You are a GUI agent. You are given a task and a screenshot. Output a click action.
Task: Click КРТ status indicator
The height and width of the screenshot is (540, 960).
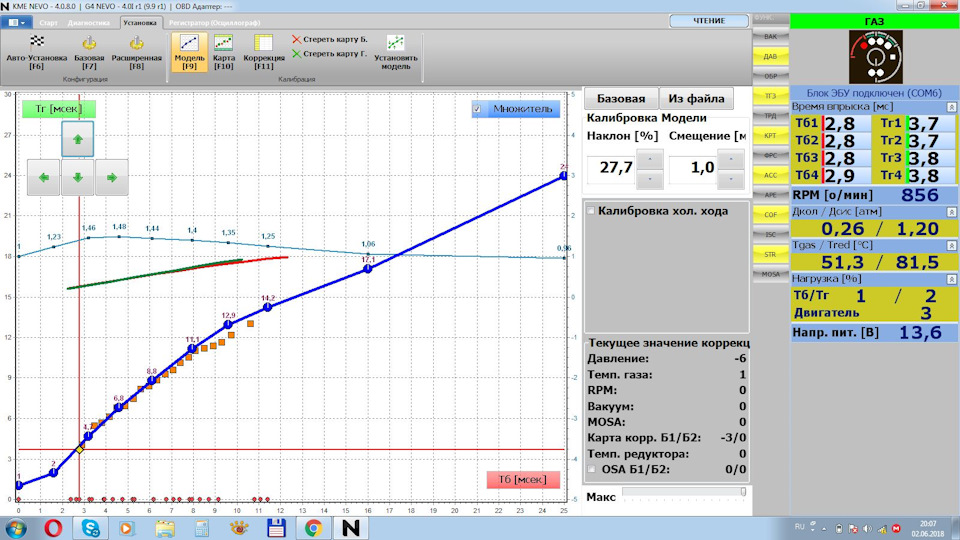[770, 135]
